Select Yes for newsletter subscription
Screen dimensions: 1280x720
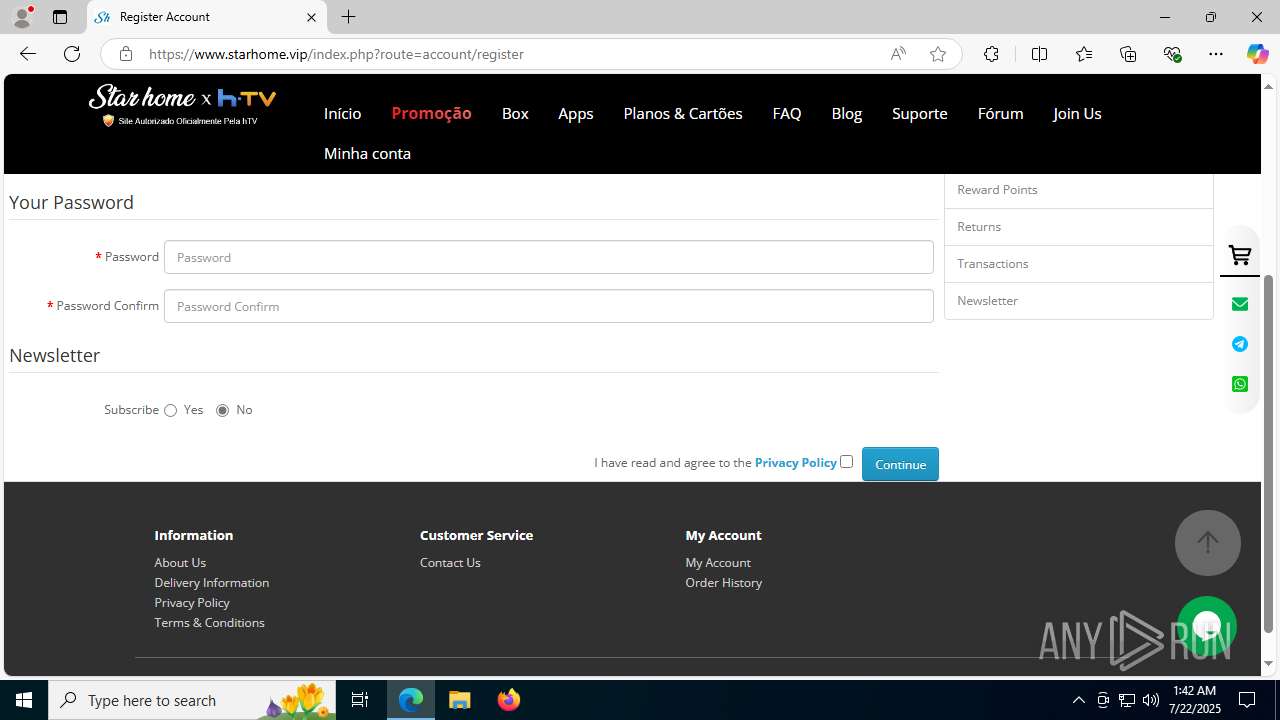171,410
